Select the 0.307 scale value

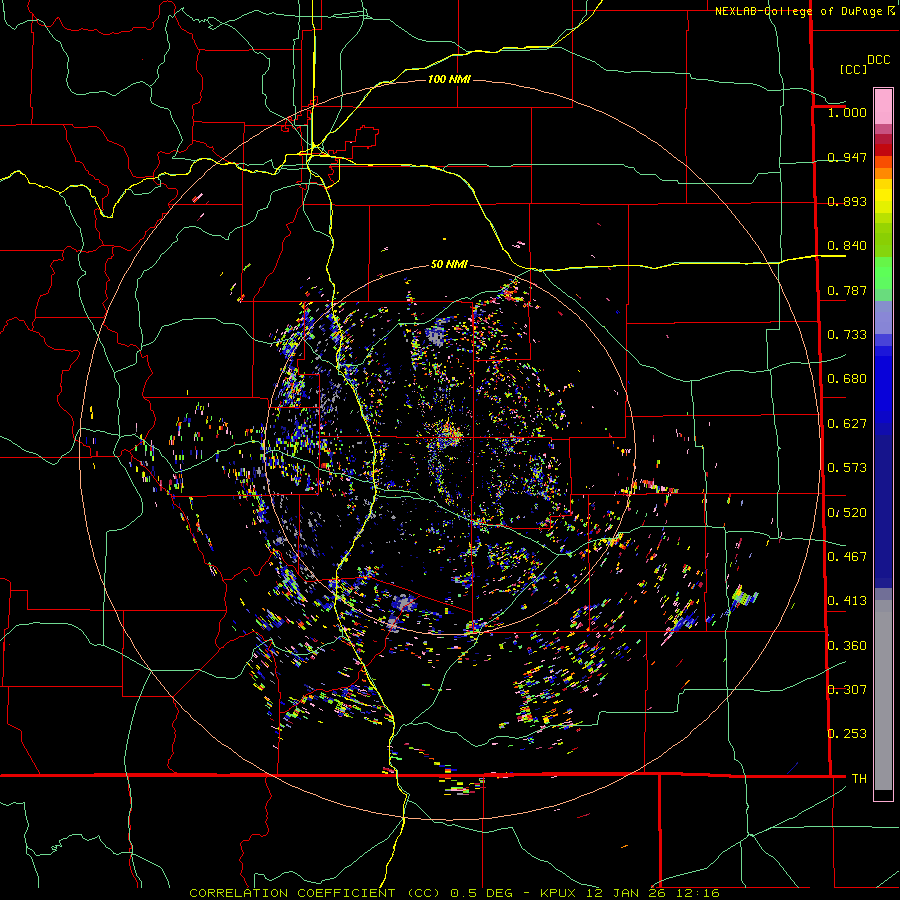[x=847, y=689]
